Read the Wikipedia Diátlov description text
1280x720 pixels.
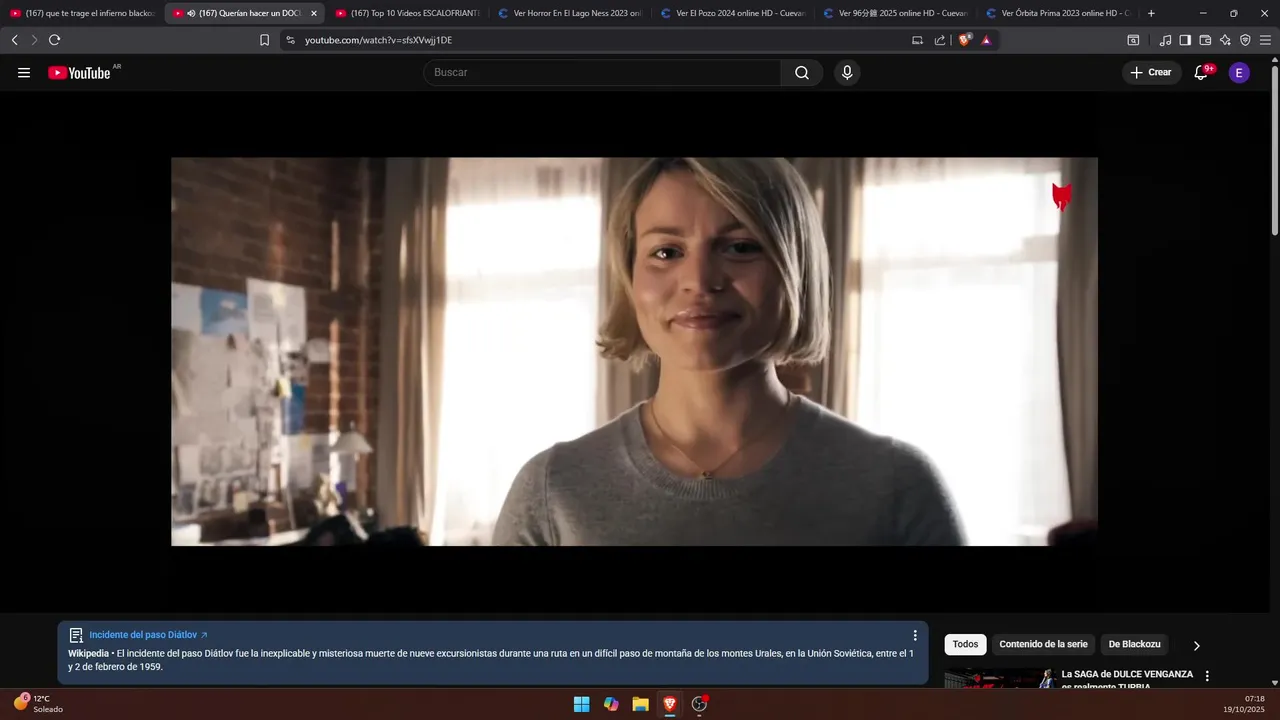(x=491, y=660)
